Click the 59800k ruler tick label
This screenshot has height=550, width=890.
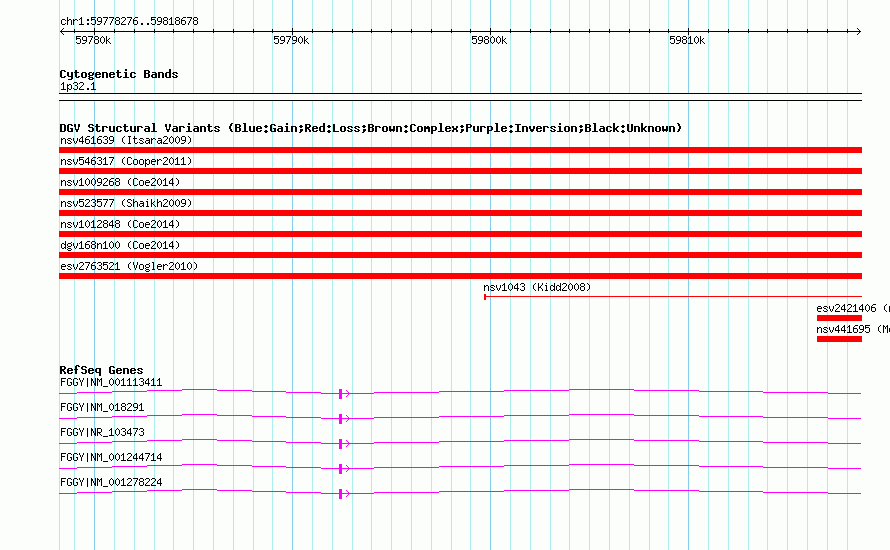(x=489, y=41)
